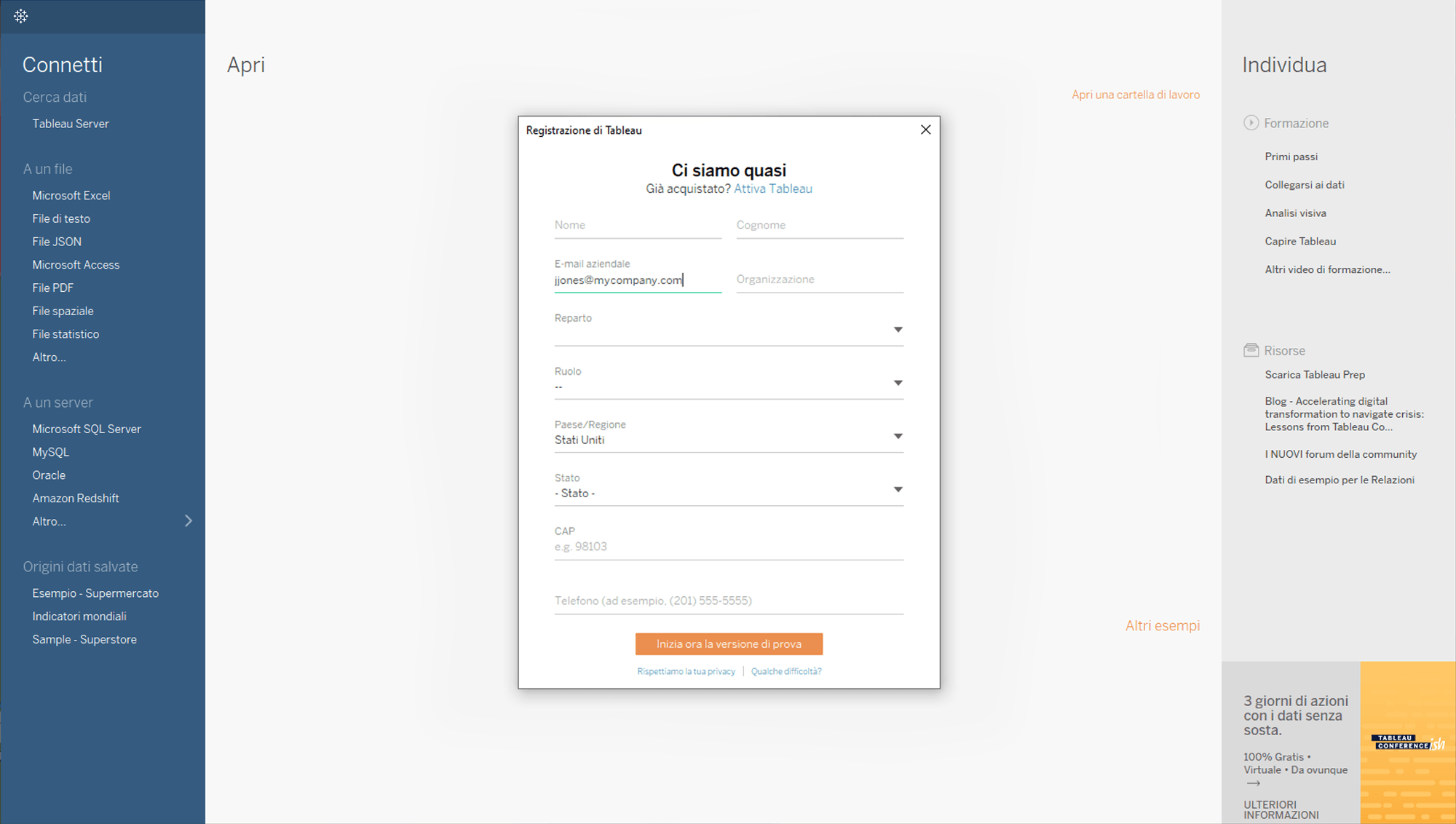Image resolution: width=1456 pixels, height=824 pixels.
Task: Expand the Altro server connectors chevron
Action: (189, 521)
